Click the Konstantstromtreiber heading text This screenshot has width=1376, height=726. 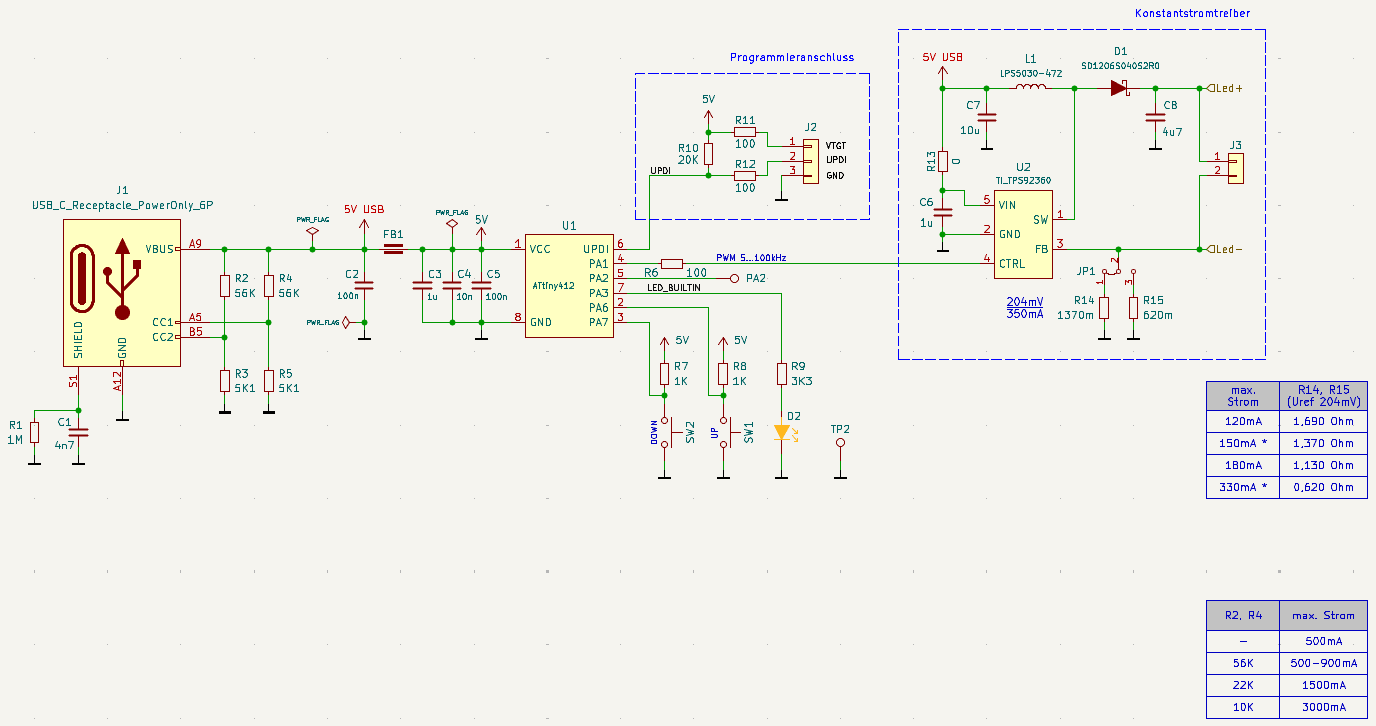pos(1192,14)
